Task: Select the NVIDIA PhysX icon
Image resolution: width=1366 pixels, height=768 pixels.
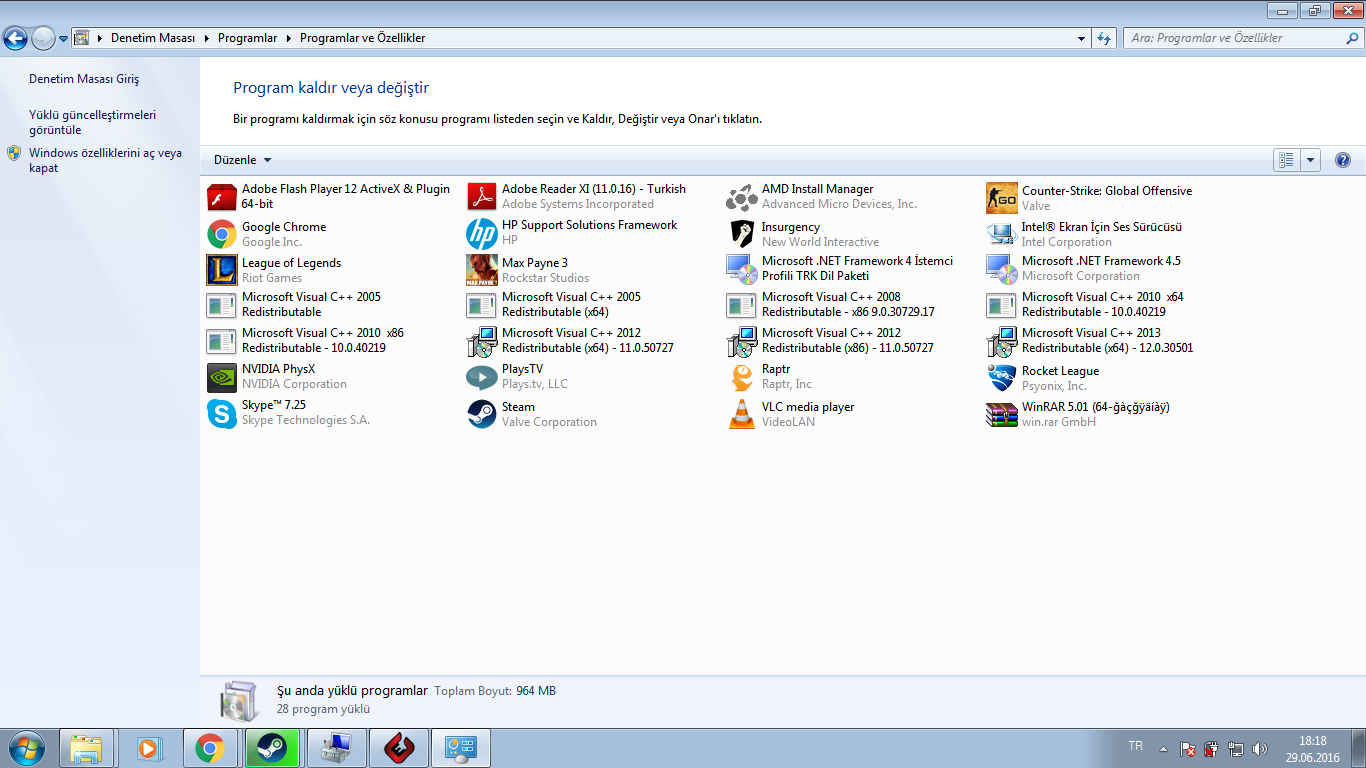Action: [221, 377]
